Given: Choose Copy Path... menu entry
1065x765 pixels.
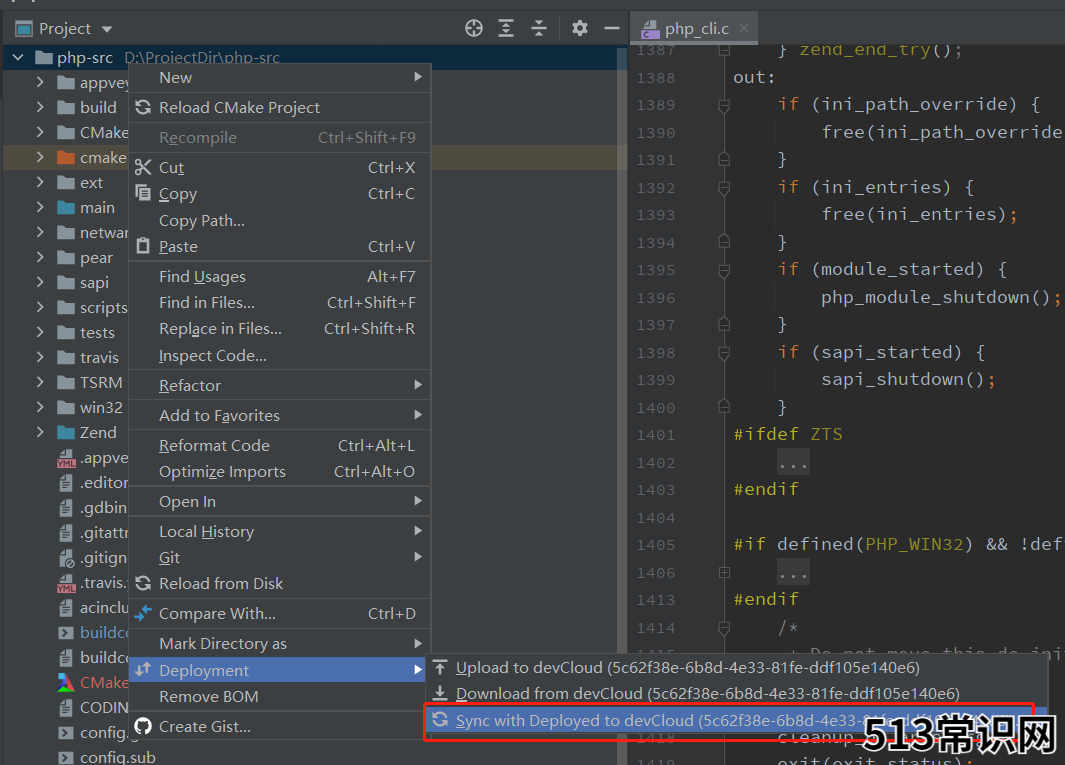Looking at the screenshot, I should coord(280,221).
